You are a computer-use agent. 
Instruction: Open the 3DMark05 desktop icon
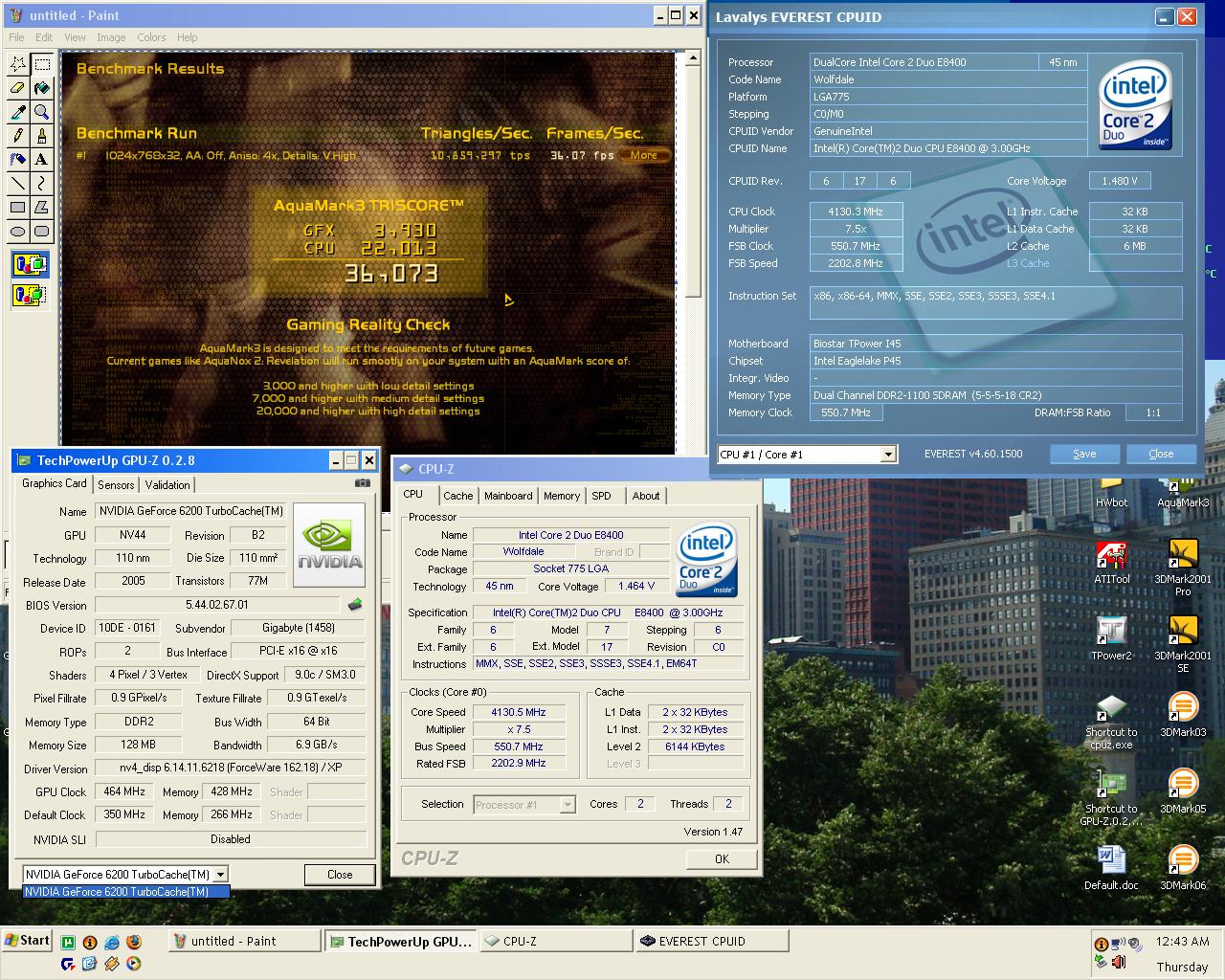point(1183,791)
